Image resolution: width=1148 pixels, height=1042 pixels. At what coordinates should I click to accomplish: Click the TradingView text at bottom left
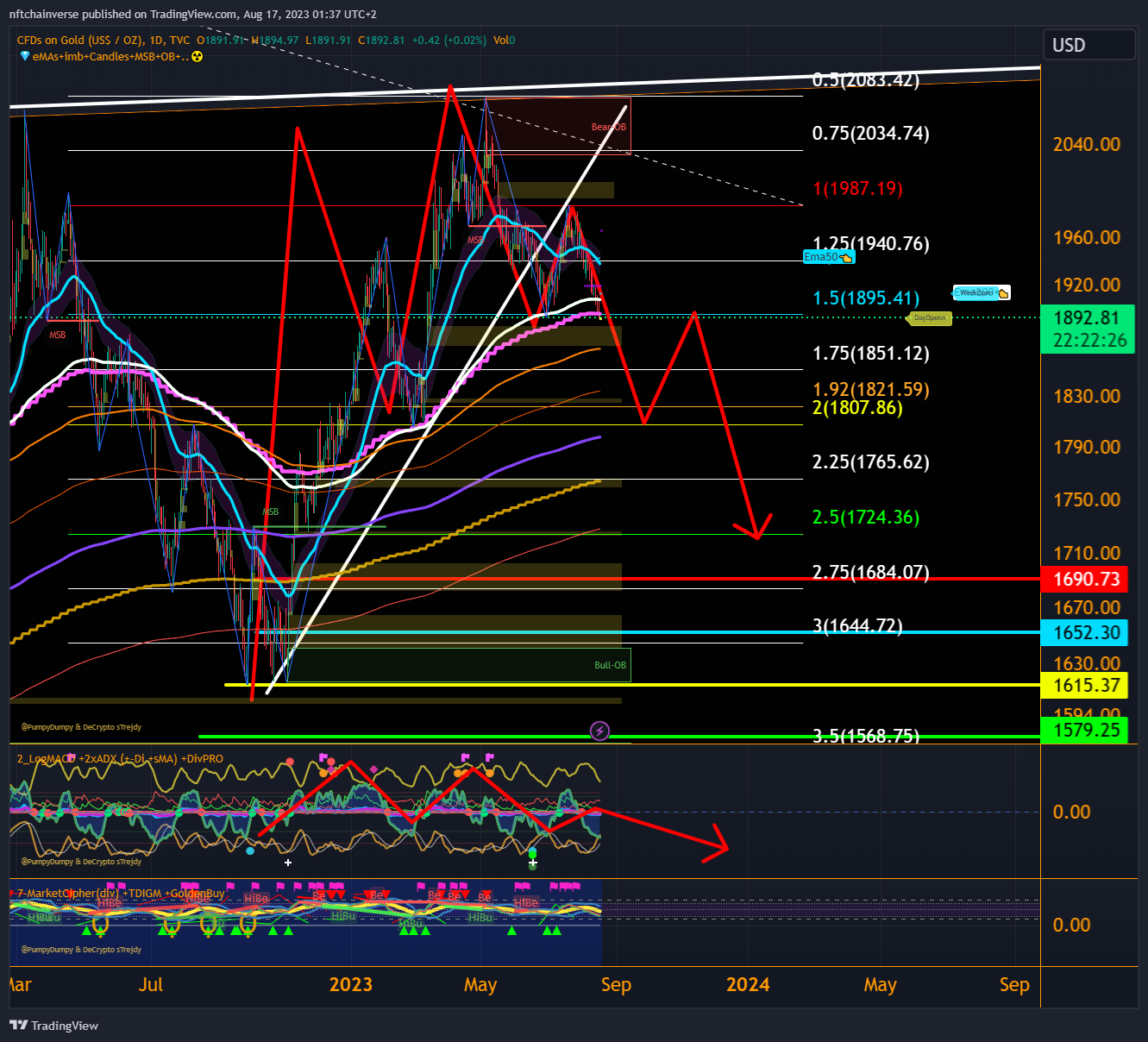[65, 1026]
